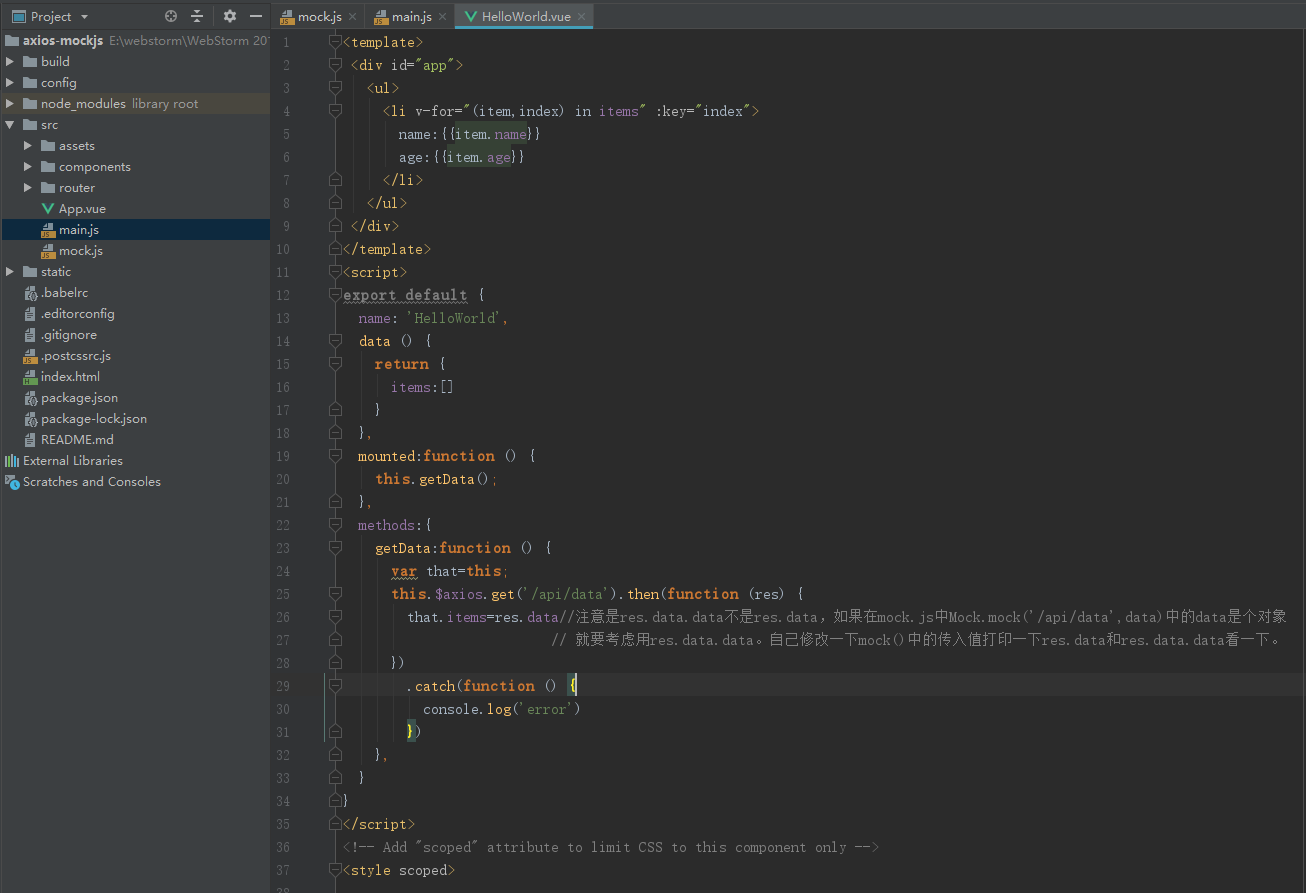Switch to the main.js tab
1306x893 pixels.
[411, 17]
